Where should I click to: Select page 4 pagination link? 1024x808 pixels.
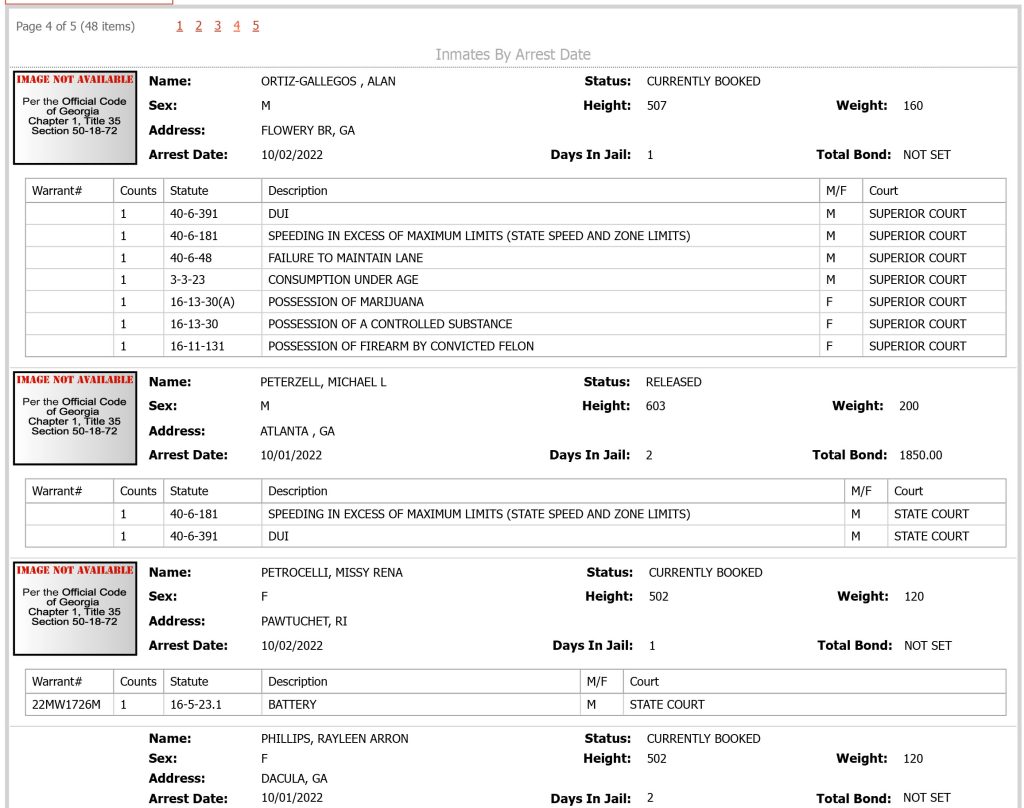(236, 26)
